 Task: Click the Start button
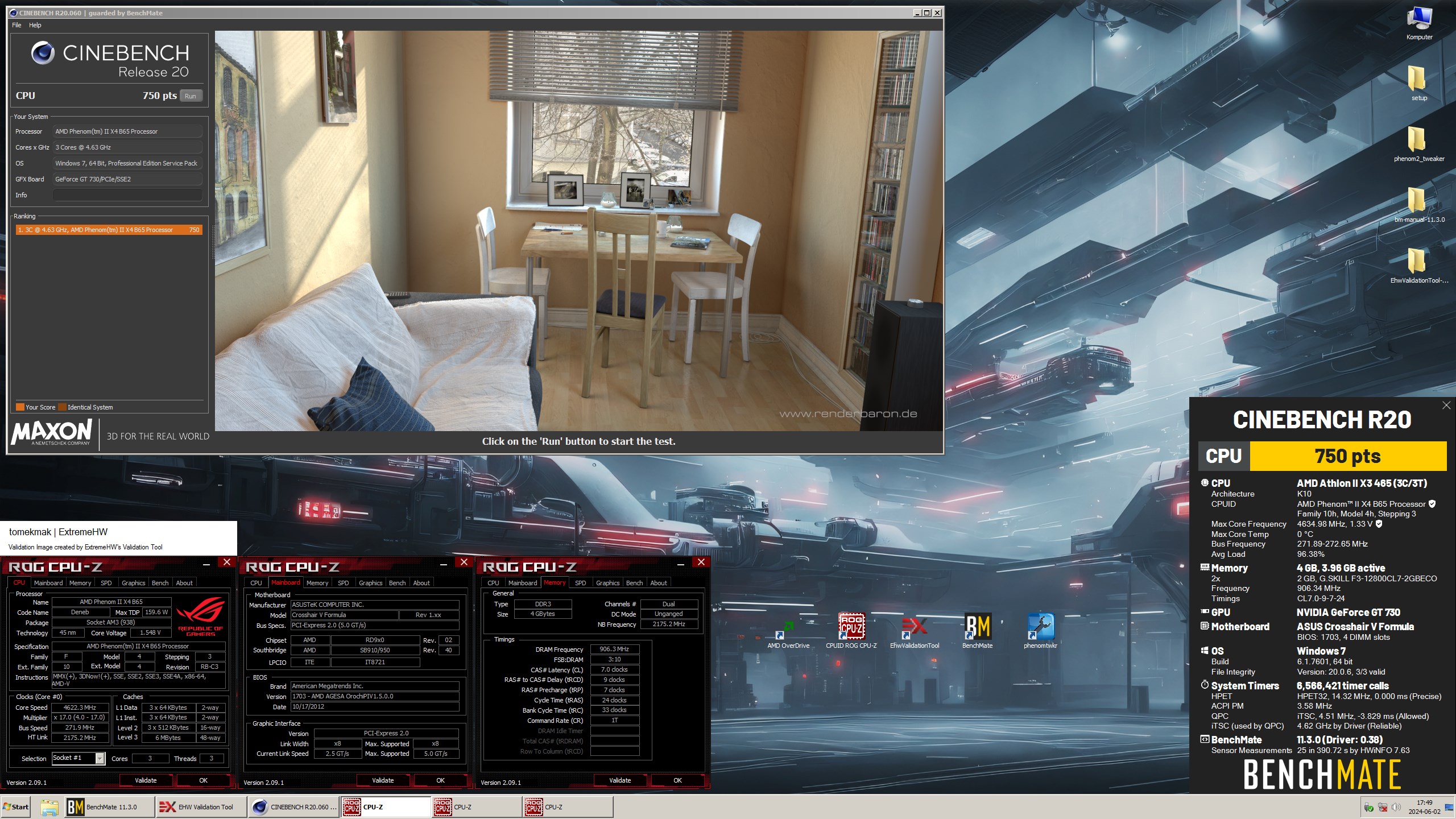(16, 807)
